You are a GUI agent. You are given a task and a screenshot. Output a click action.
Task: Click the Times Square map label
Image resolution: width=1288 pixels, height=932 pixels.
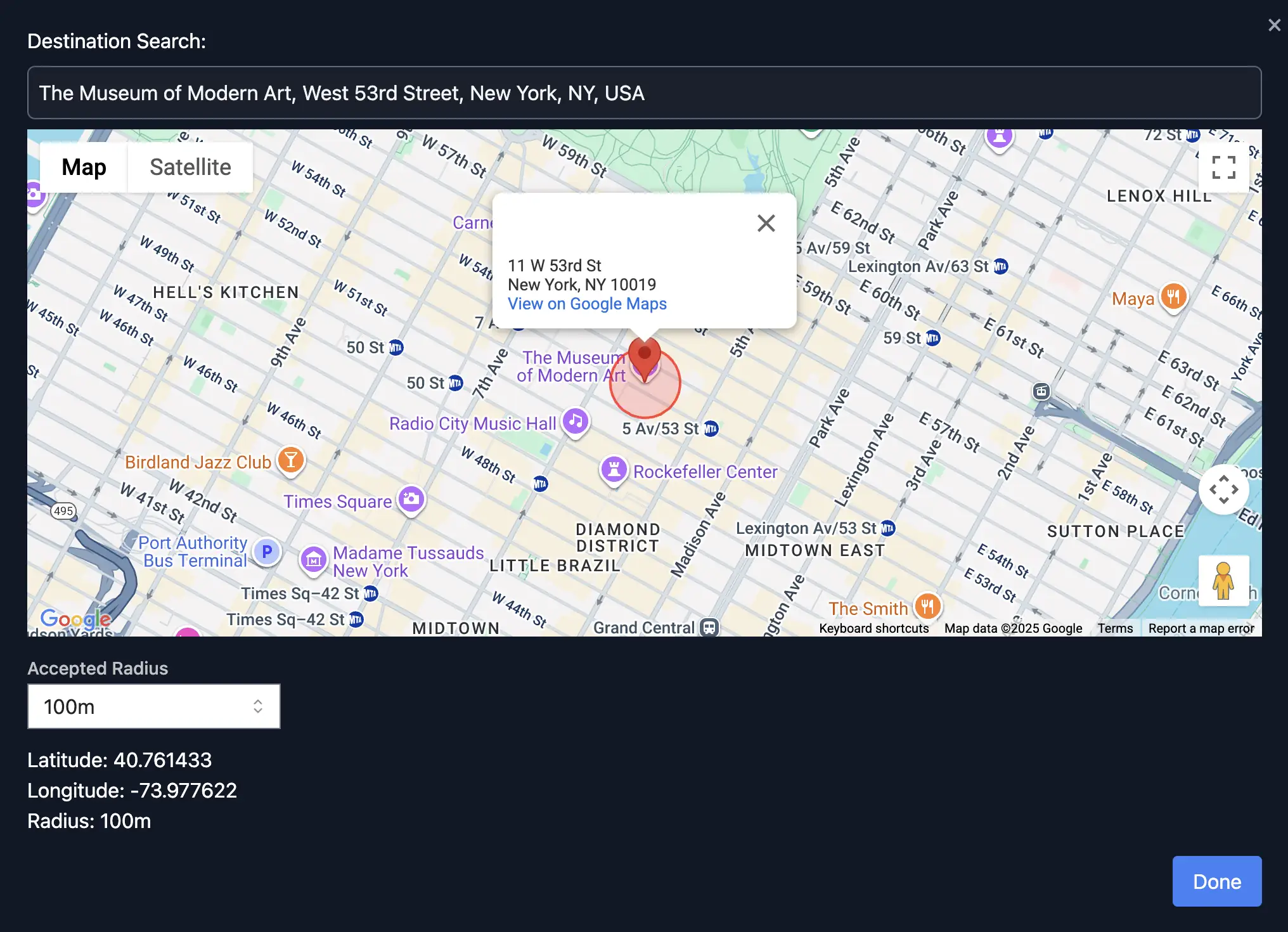click(337, 502)
